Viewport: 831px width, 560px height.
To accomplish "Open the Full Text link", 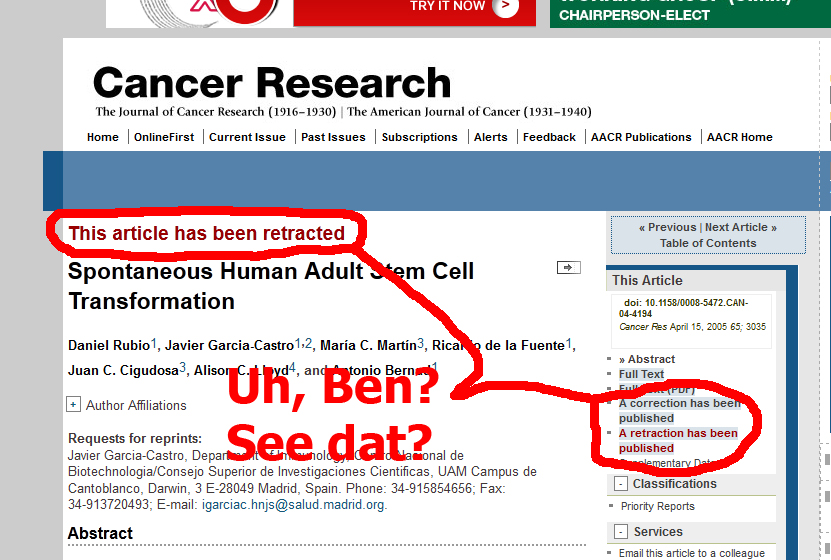I will coord(641,374).
